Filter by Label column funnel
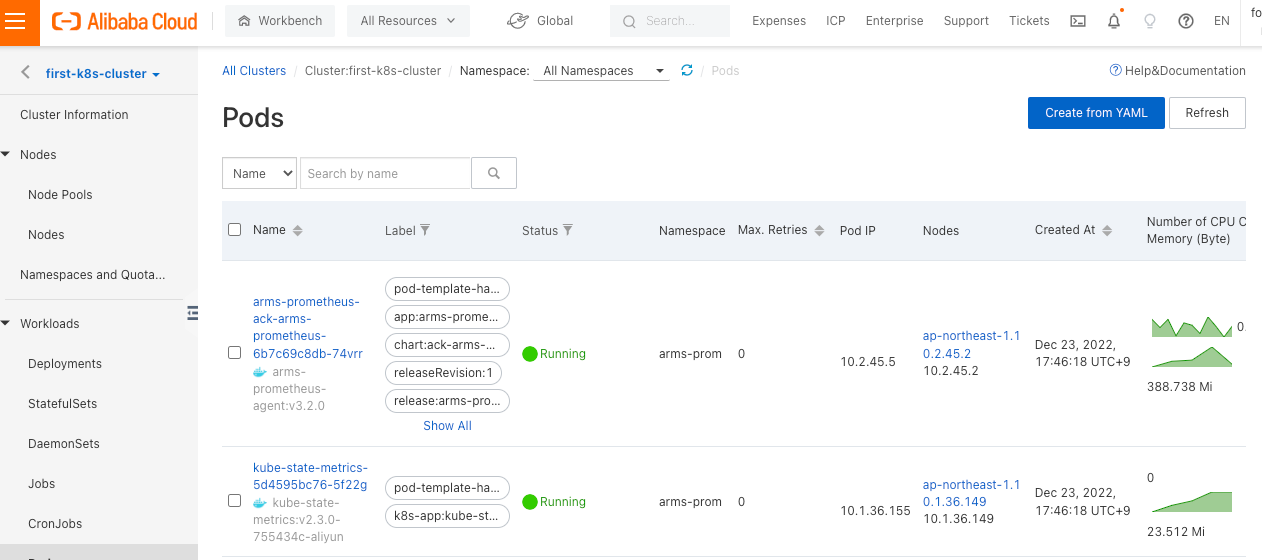The image size is (1262, 560). tap(425, 230)
